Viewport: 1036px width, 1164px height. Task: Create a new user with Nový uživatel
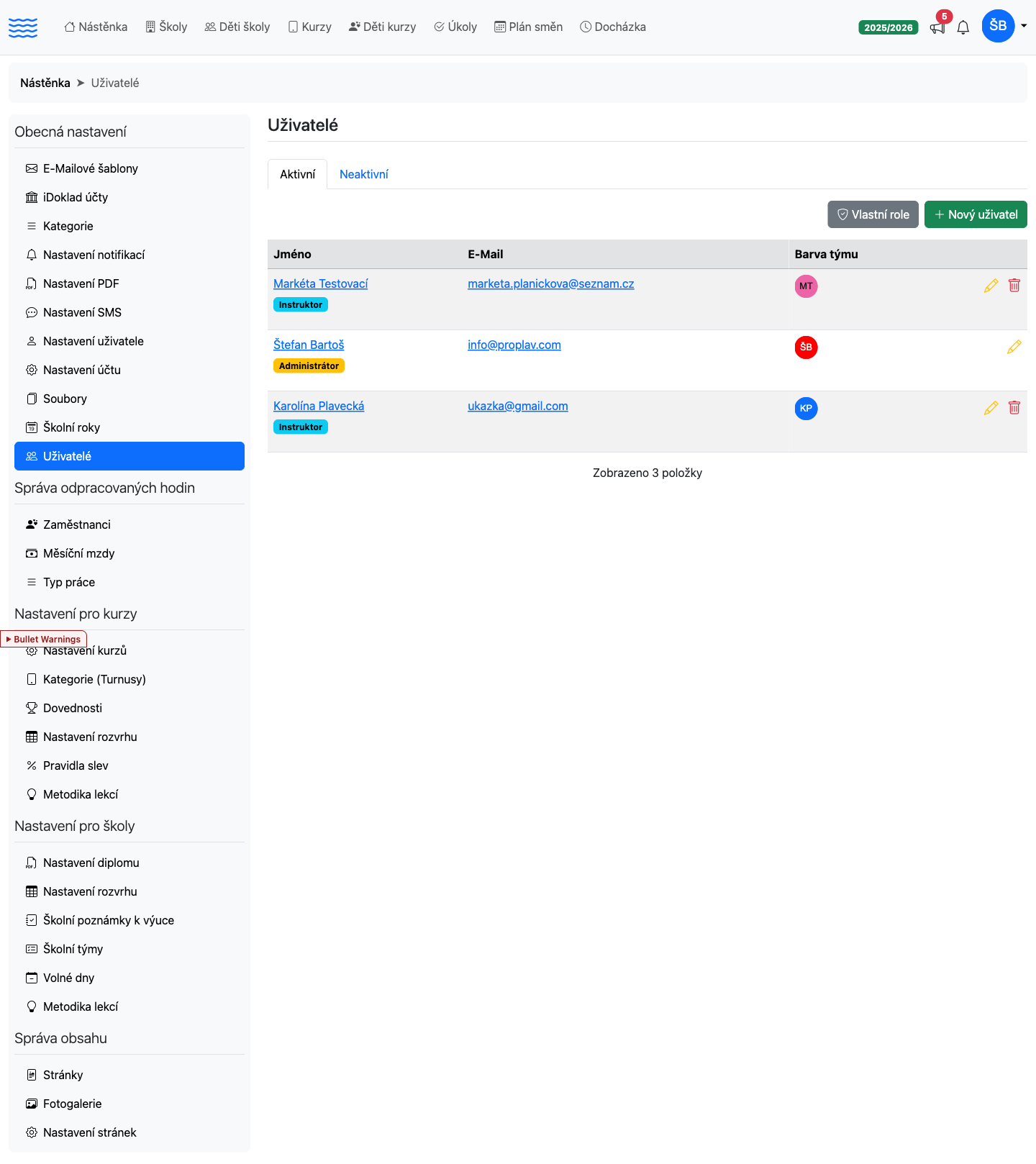click(976, 214)
